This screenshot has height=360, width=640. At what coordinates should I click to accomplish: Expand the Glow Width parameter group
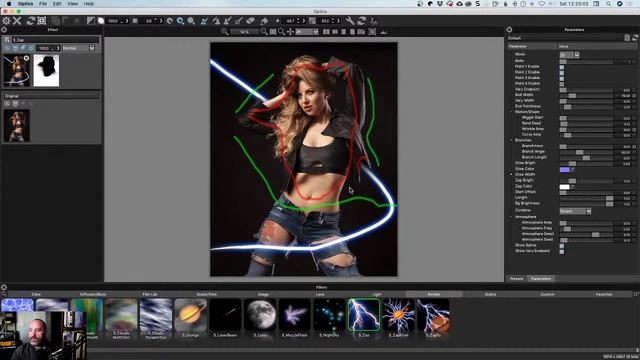[511, 174]
